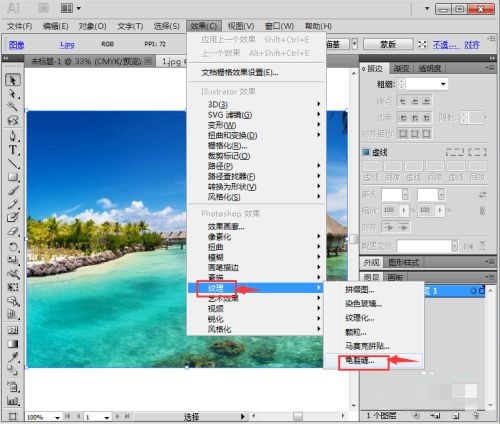Select the Eyedropper tool
This screenshot has width=500, height=424.
coord(13,357)
